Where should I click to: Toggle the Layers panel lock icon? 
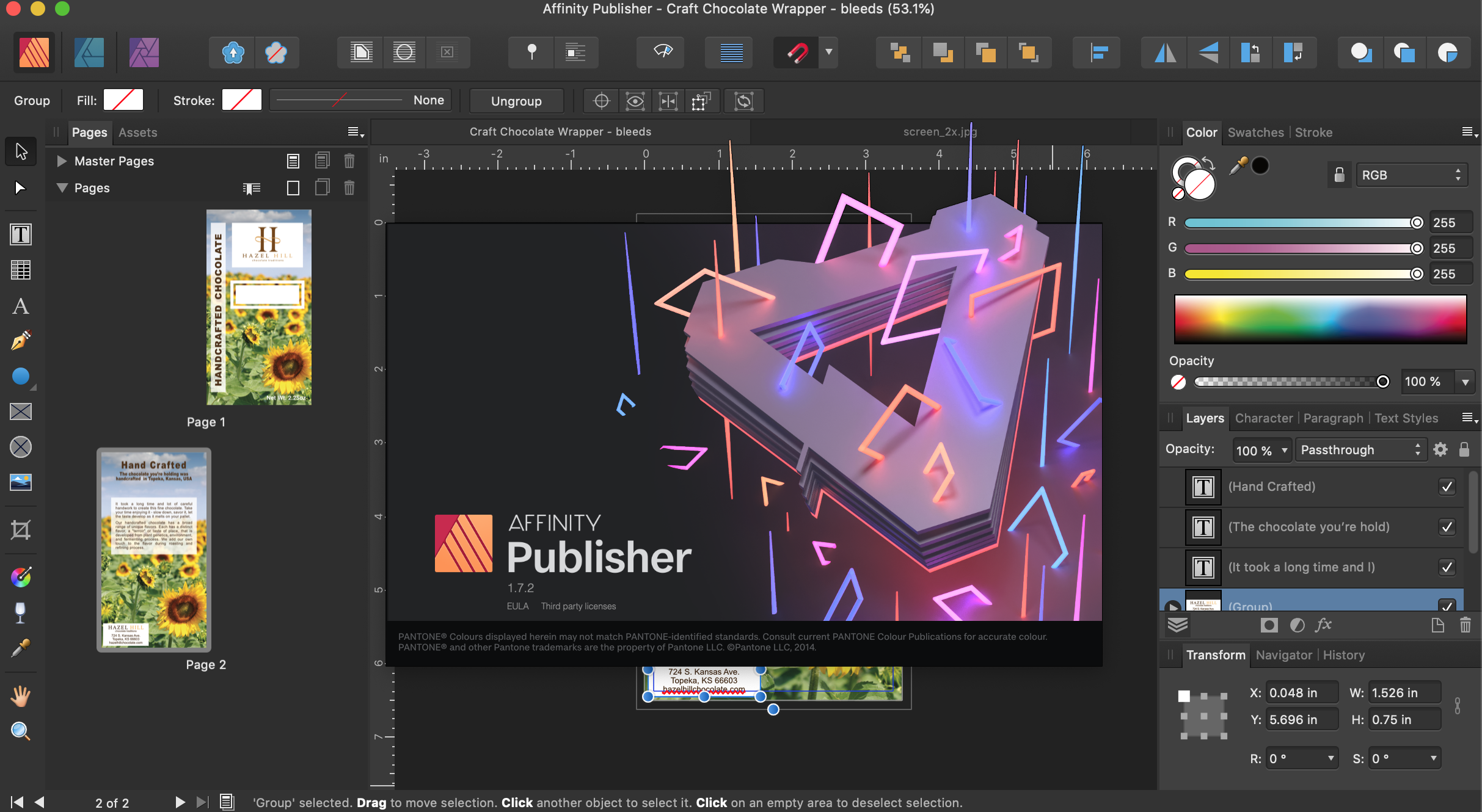tap(1464, 449)
